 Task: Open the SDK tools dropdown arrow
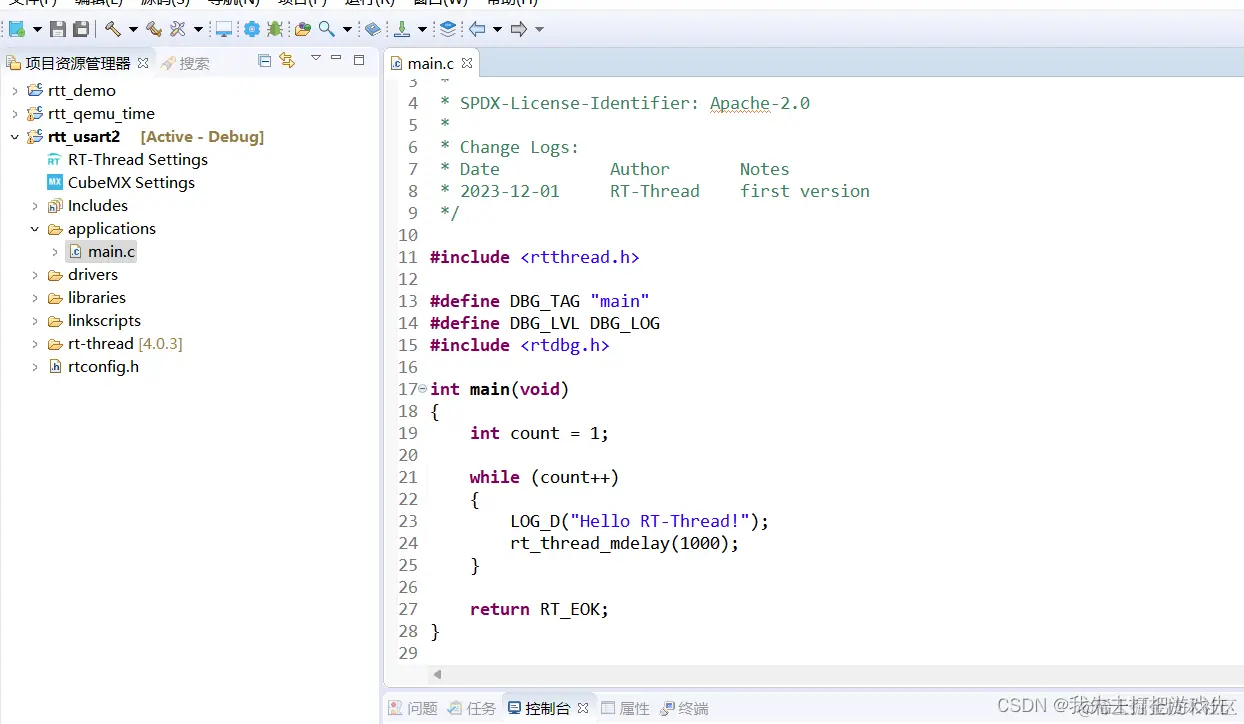coord(198,30)
